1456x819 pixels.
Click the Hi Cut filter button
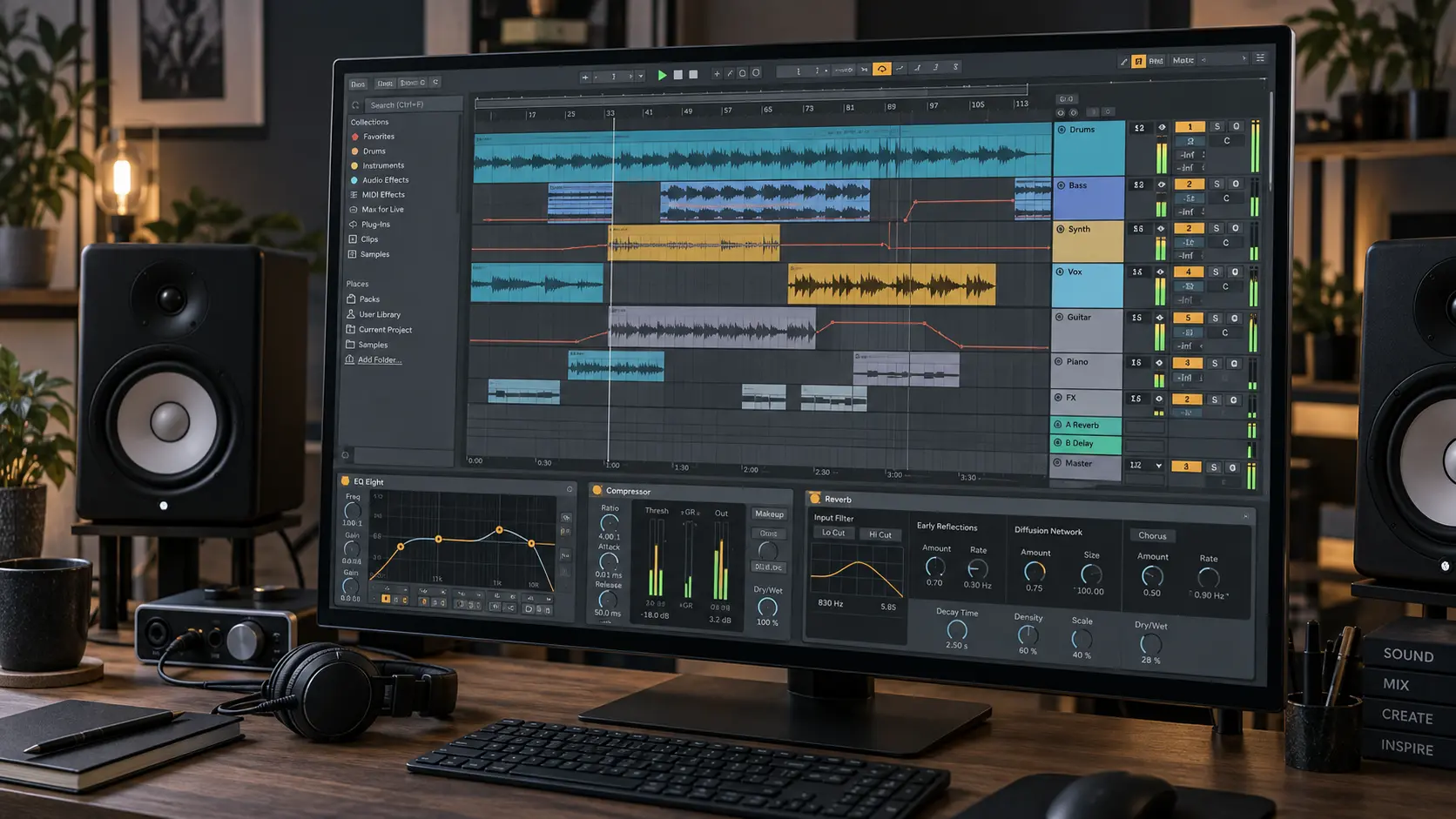880,534
